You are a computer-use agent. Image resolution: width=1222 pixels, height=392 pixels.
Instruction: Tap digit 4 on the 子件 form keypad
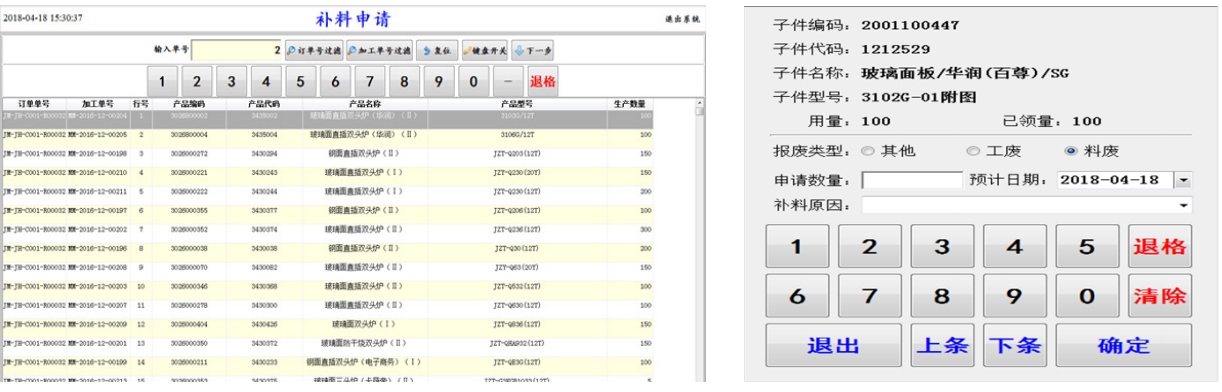[1014, 247]
